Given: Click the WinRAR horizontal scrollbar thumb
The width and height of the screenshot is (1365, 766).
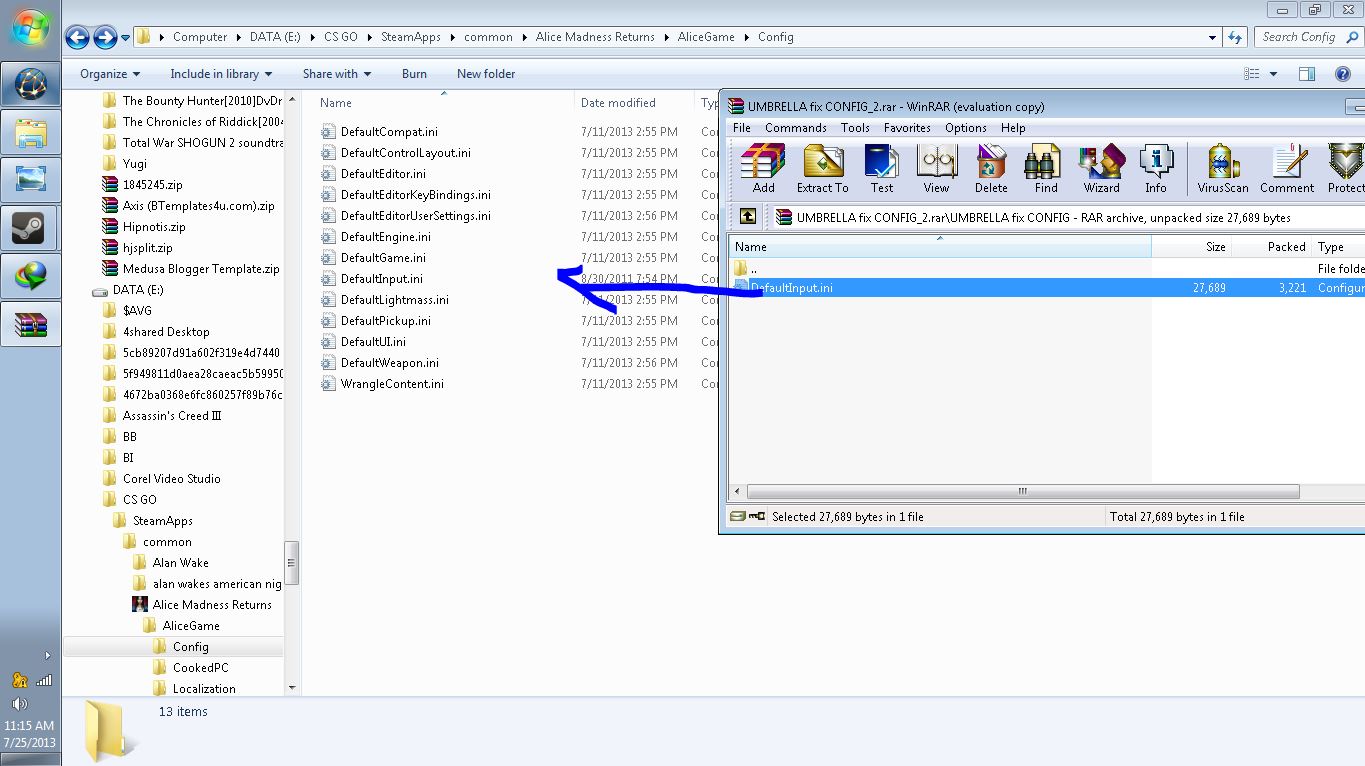Looking at the screenshot, I should pyautogui.click(x=1023, y=491).
